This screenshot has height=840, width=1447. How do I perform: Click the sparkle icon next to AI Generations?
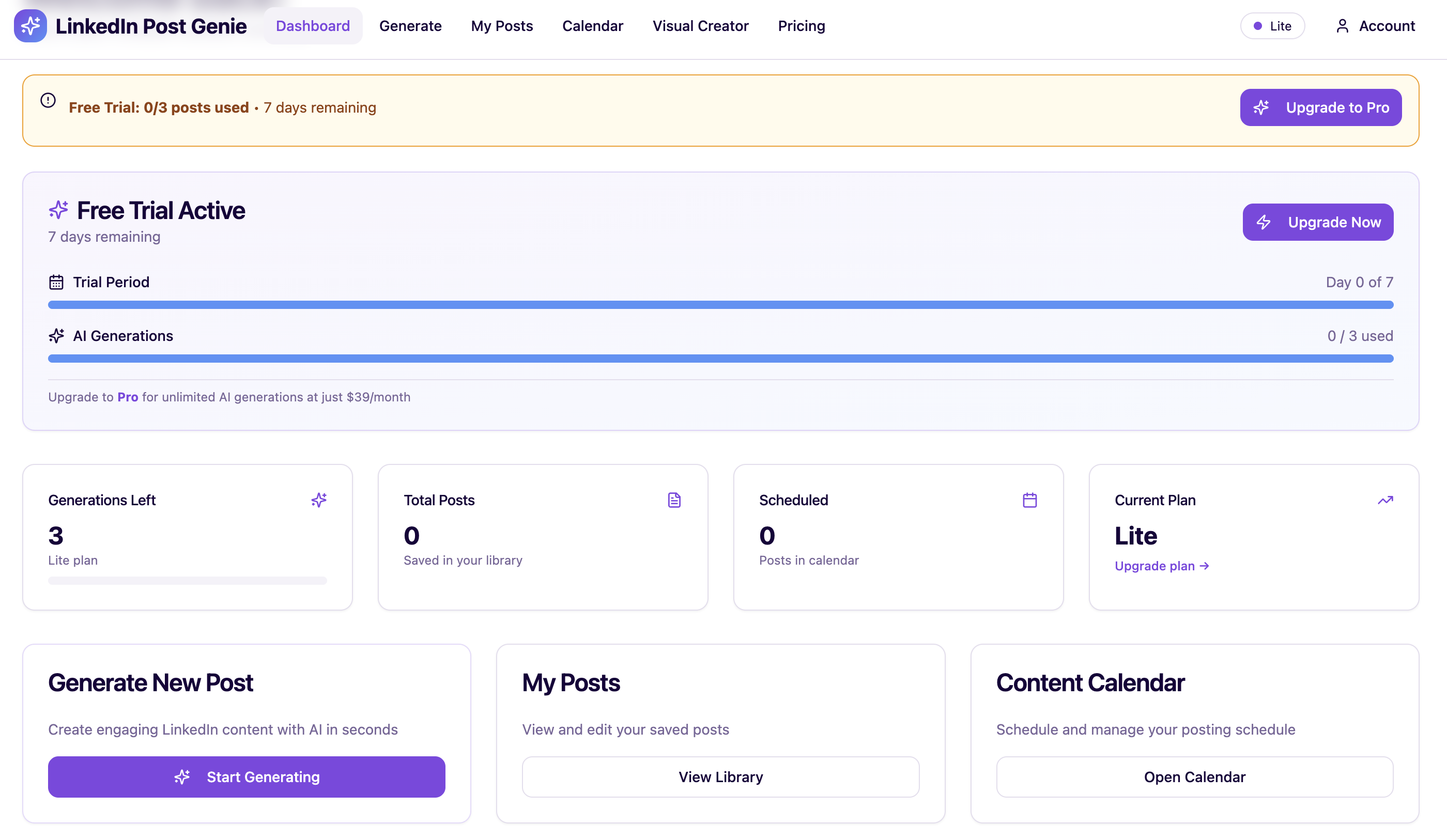tap(56, 336)
